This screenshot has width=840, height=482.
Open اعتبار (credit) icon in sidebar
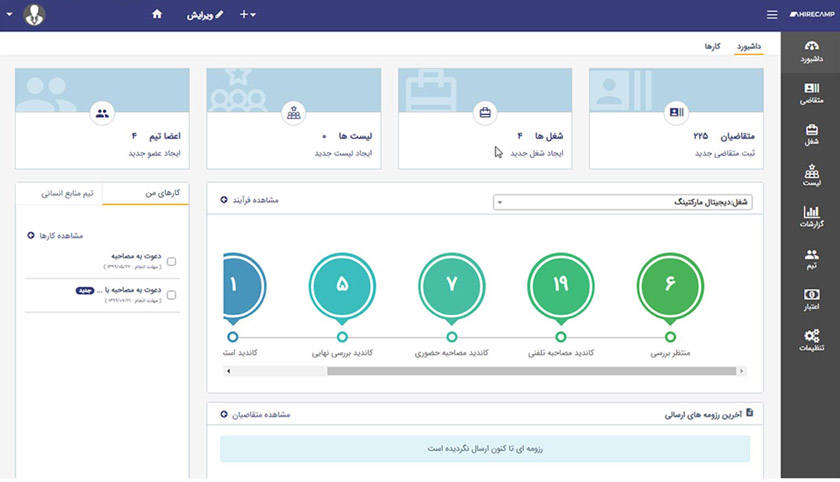pyautogui.click(x=810, y=300)
